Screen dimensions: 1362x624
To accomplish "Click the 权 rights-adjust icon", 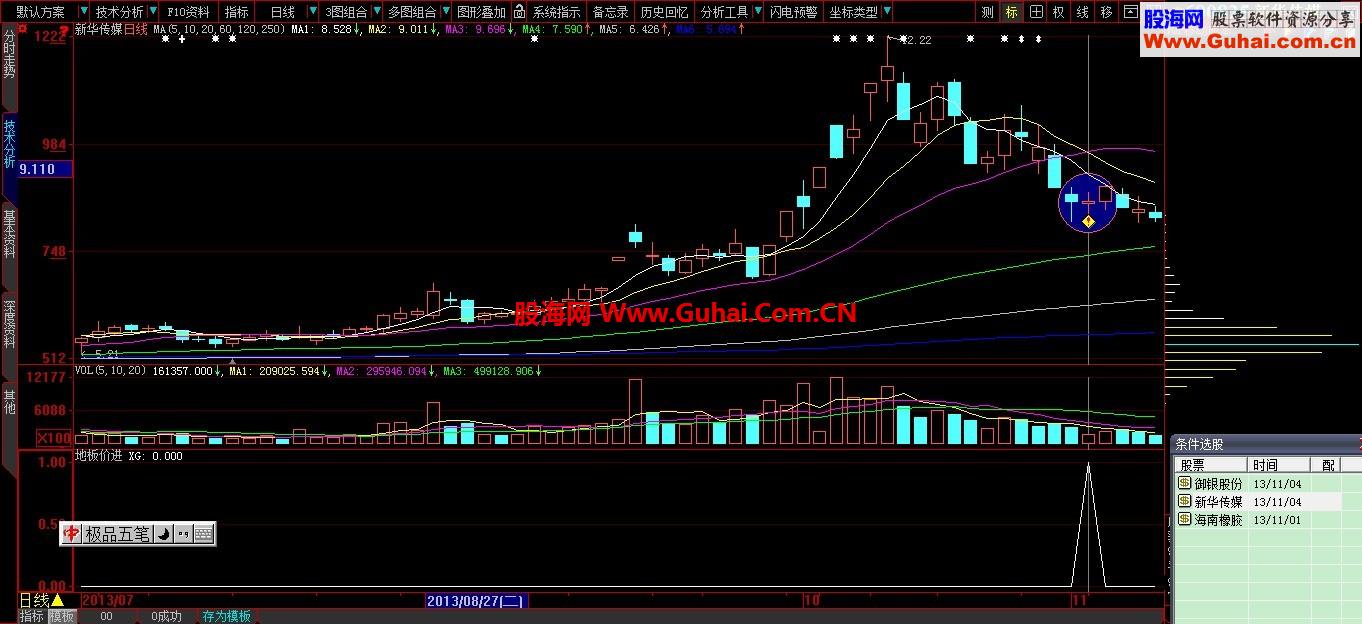I will point(1059,12).
